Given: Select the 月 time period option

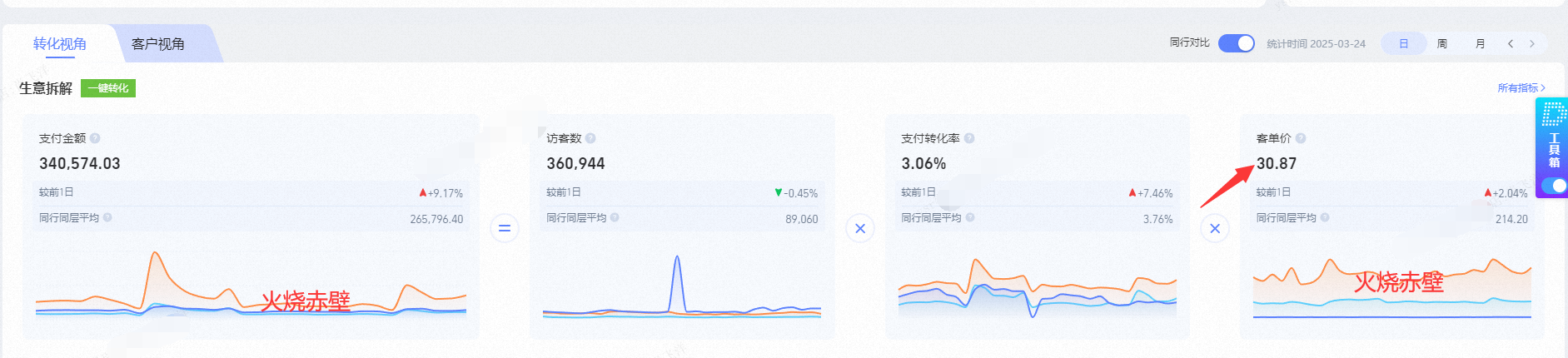Looking at the screenshot, I should [x=1481, y=43].
